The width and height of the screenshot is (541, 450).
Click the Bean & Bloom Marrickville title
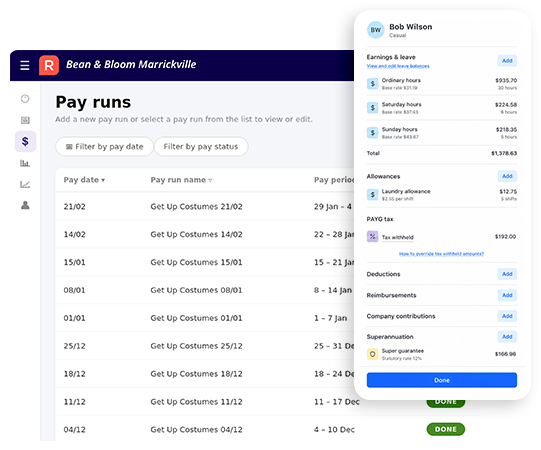click(131, 65)
